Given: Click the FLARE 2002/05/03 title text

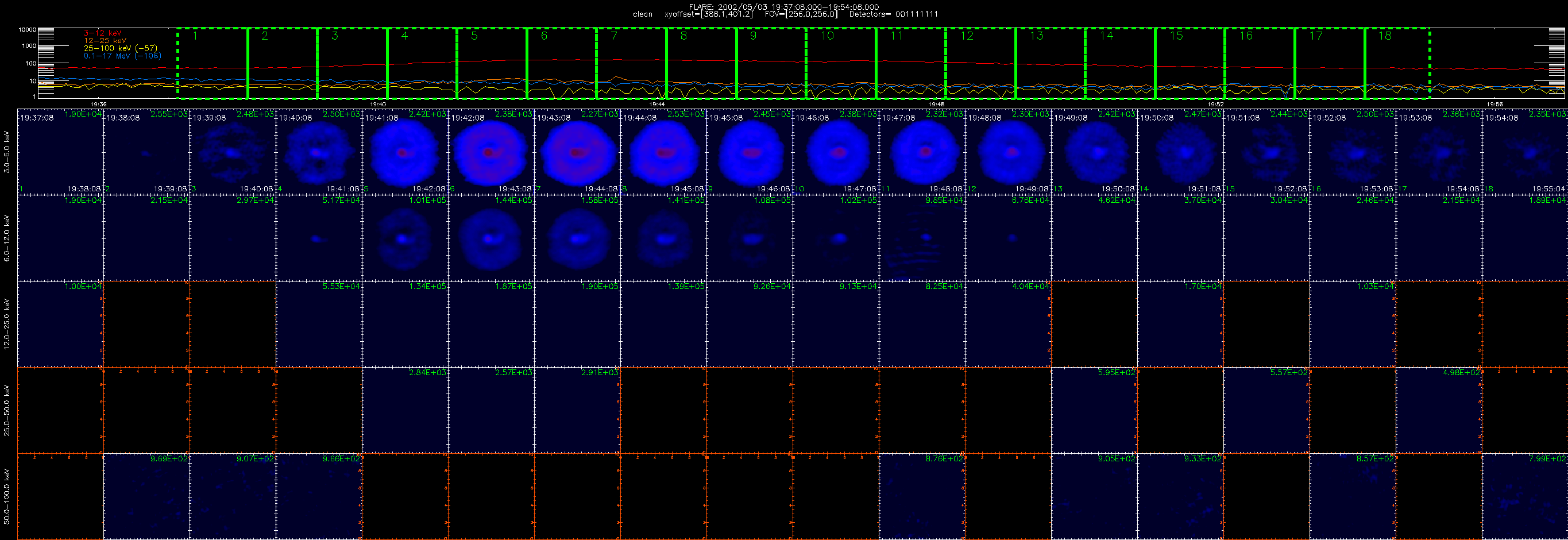Looking at the screenshot, I should coord(784,7).
